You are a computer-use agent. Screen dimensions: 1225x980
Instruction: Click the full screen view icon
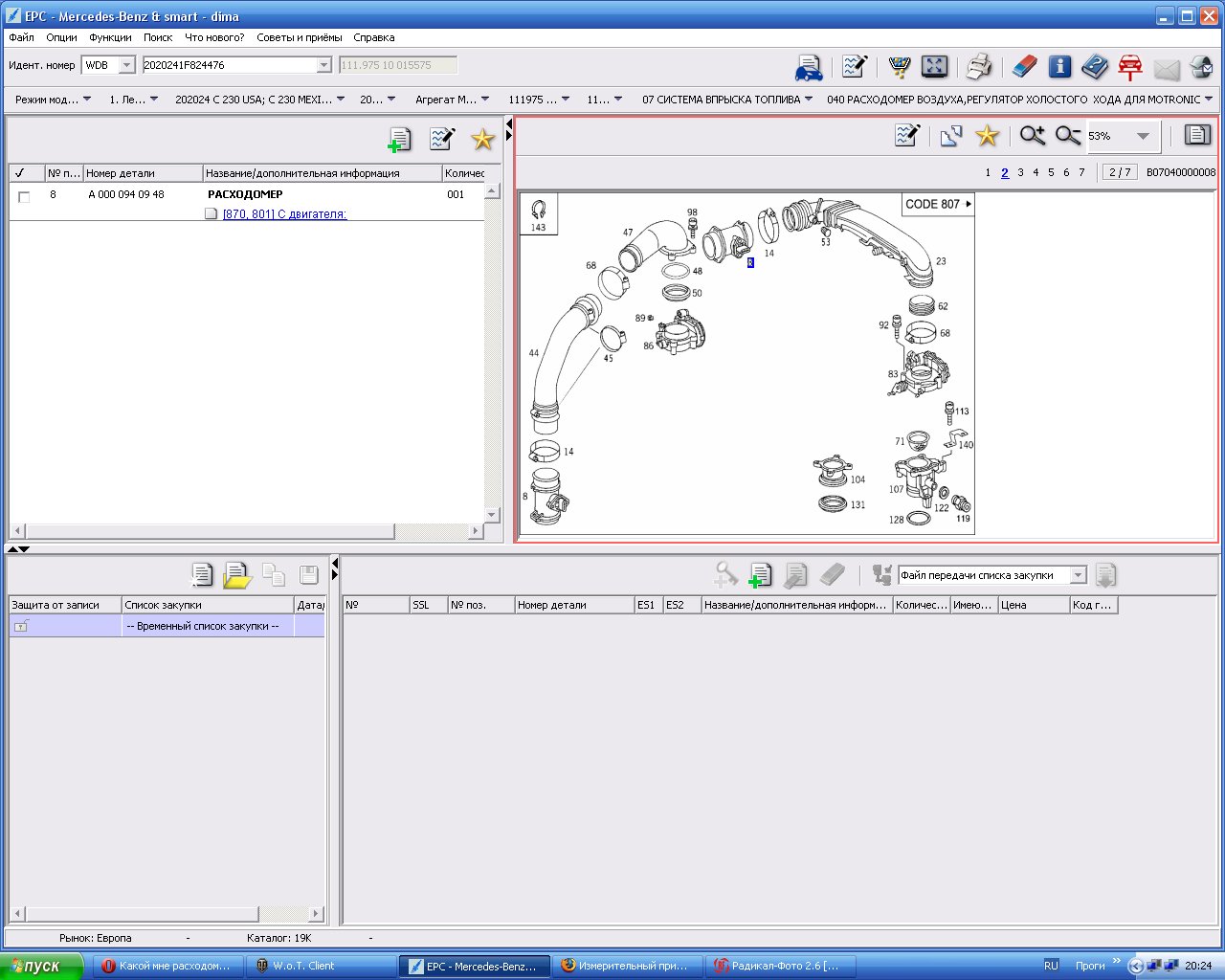(934, 66)
